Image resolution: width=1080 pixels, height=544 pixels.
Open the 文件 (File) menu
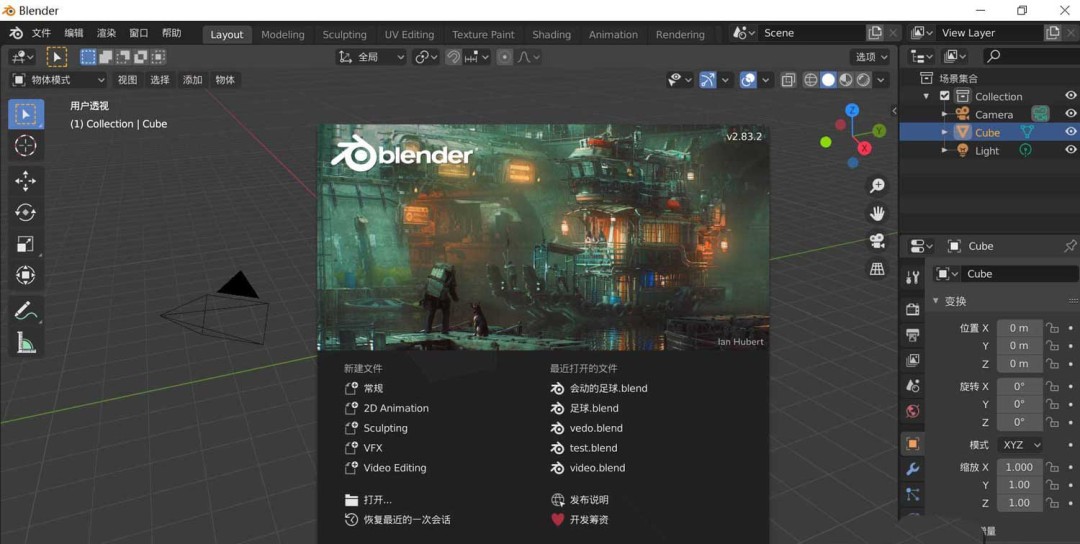[41, 33]
